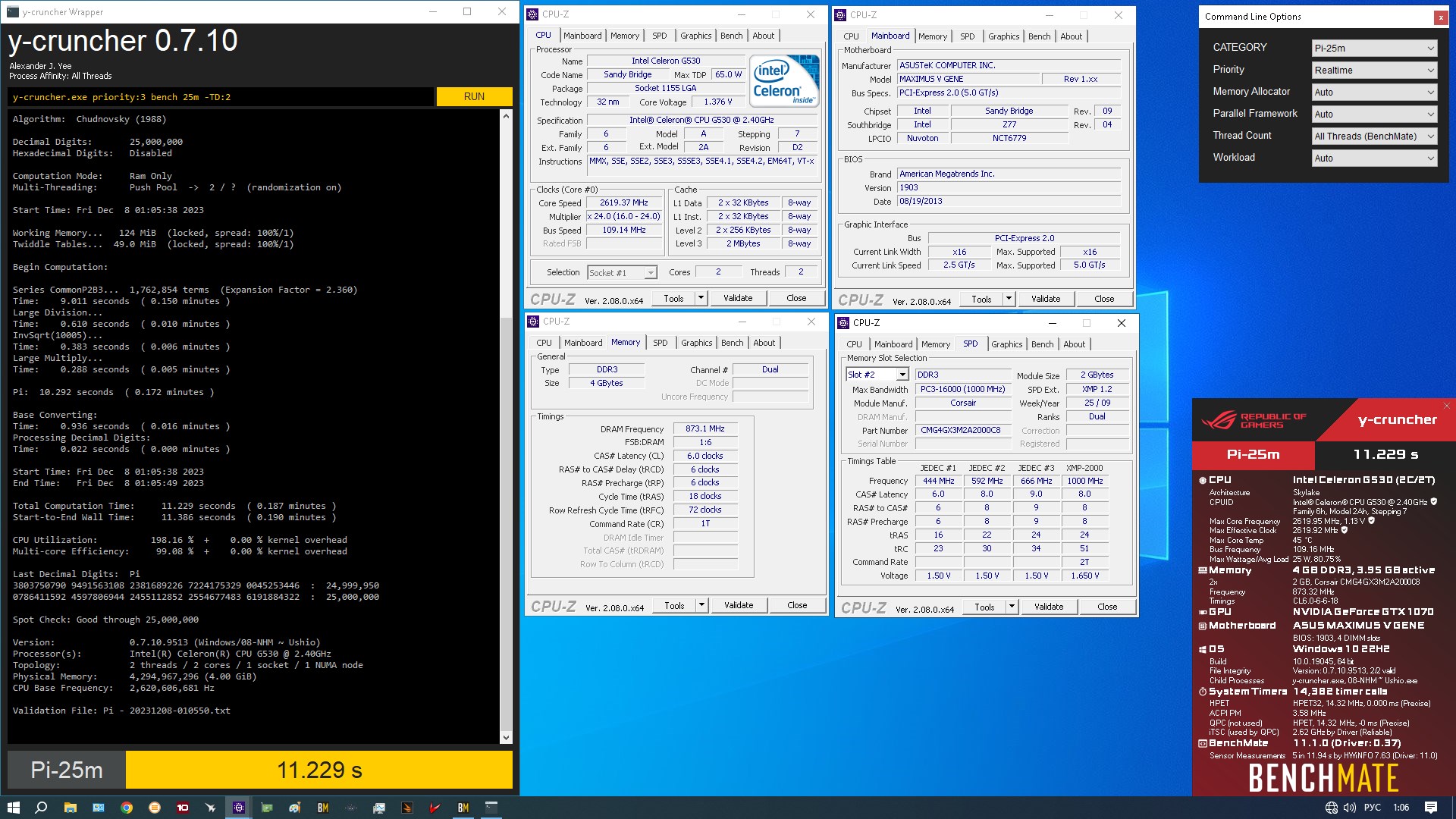This screenshot has width=1456, height=819.
Task: Switch to CPU tab in Memory CPU-Z window
Action: [544, 343]
